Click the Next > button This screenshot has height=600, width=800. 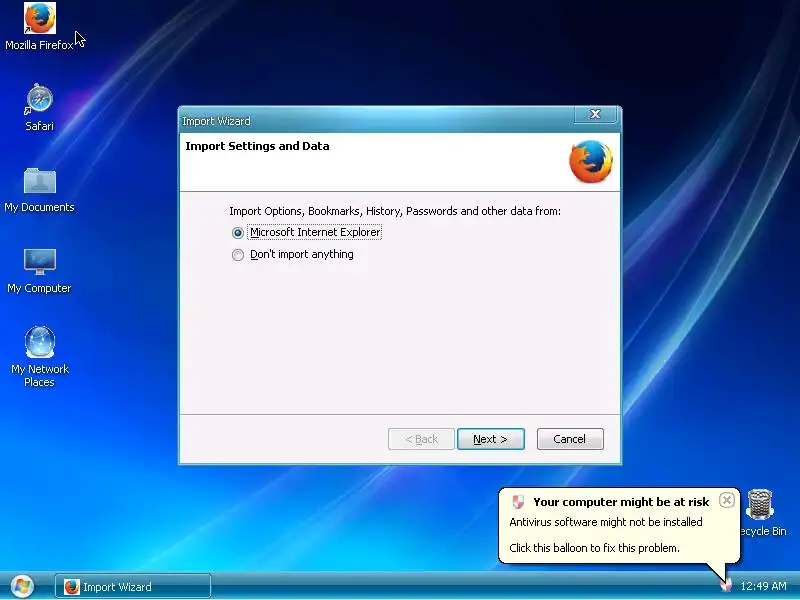pos(490,439)
